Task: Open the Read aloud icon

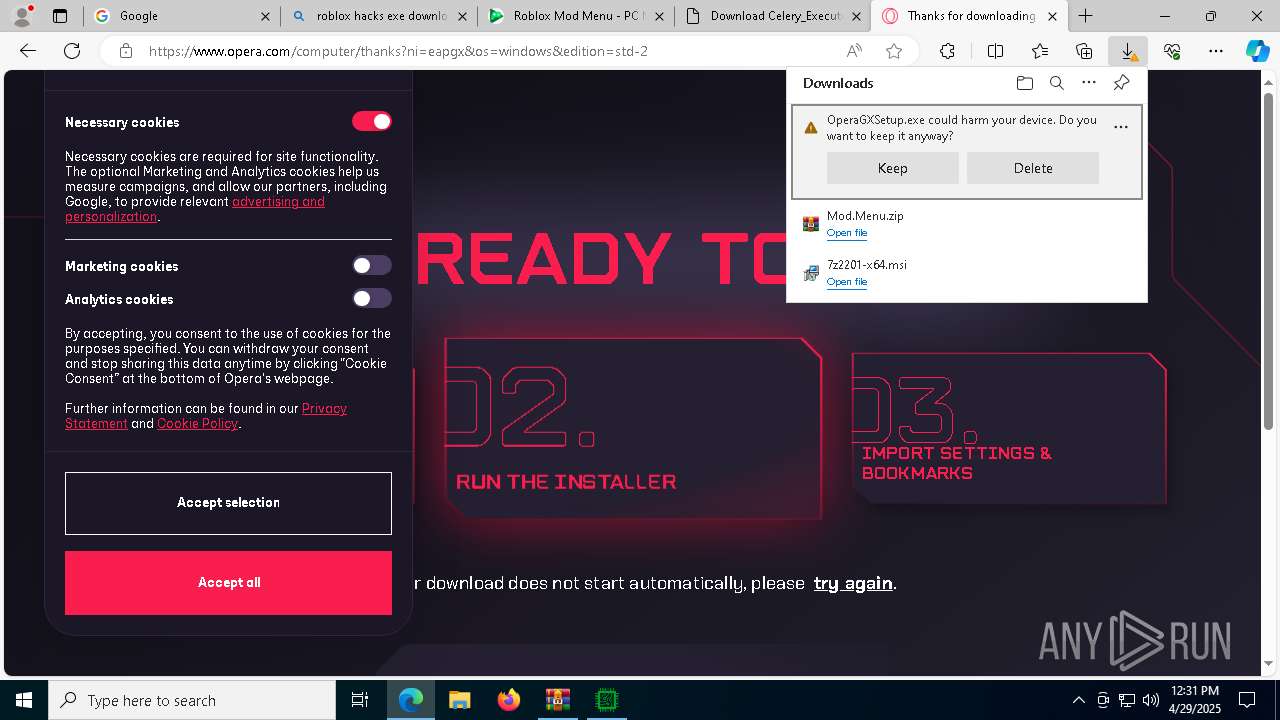Action: point(854,51)
